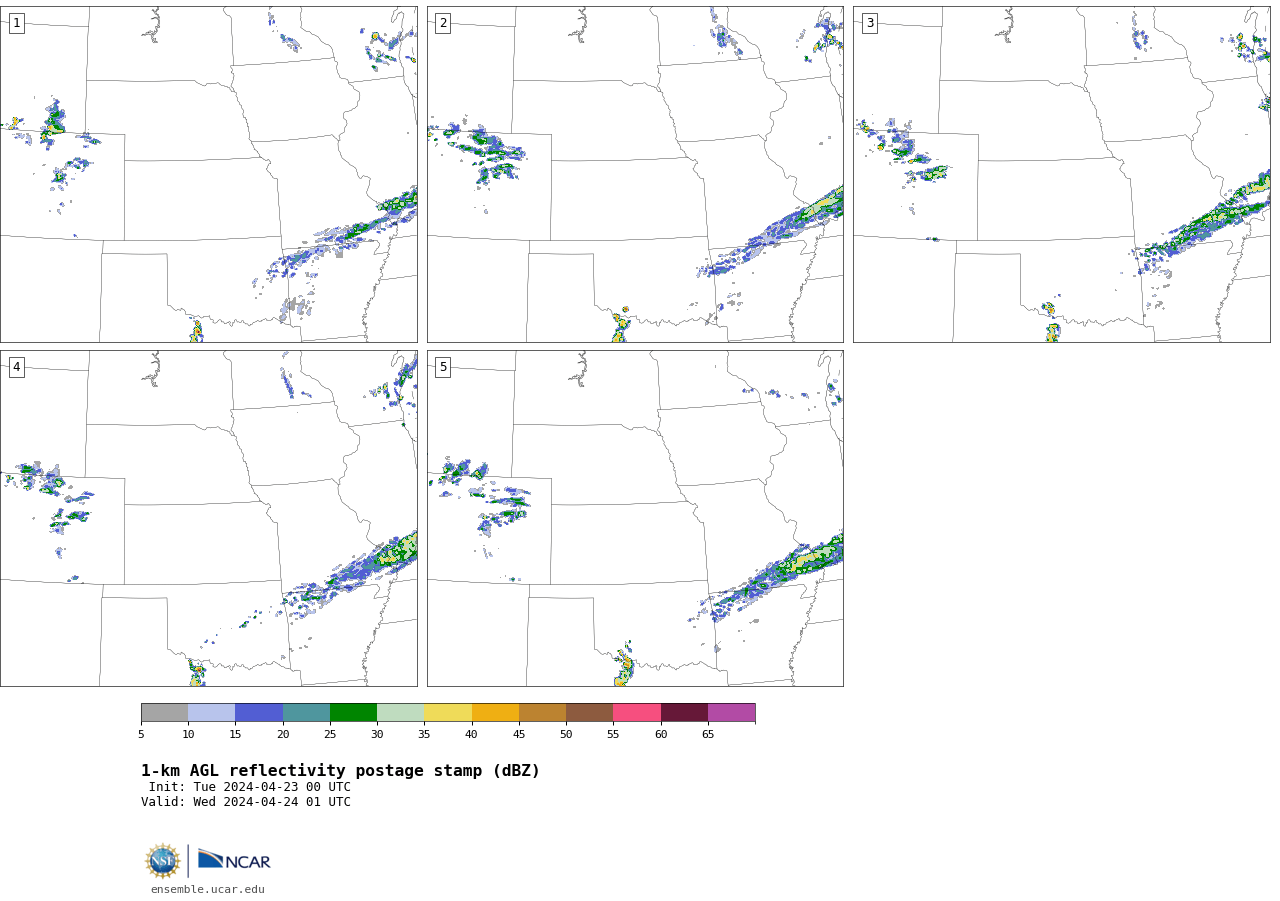1280x901 pixels.
Task: Click the 'Valid: Wed 2024-04-24 01 UTC' text
Action: pos(246,802)
